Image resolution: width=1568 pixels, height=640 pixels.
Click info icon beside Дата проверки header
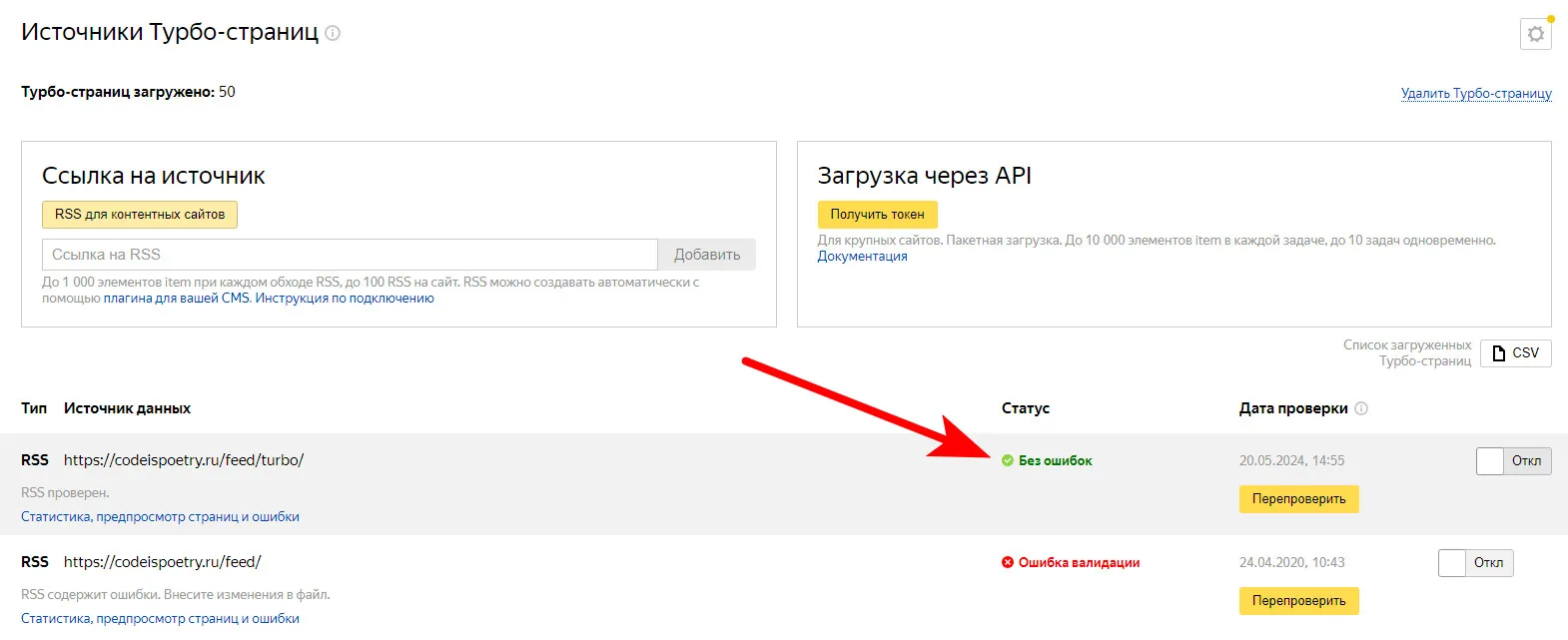point(1361,408)
